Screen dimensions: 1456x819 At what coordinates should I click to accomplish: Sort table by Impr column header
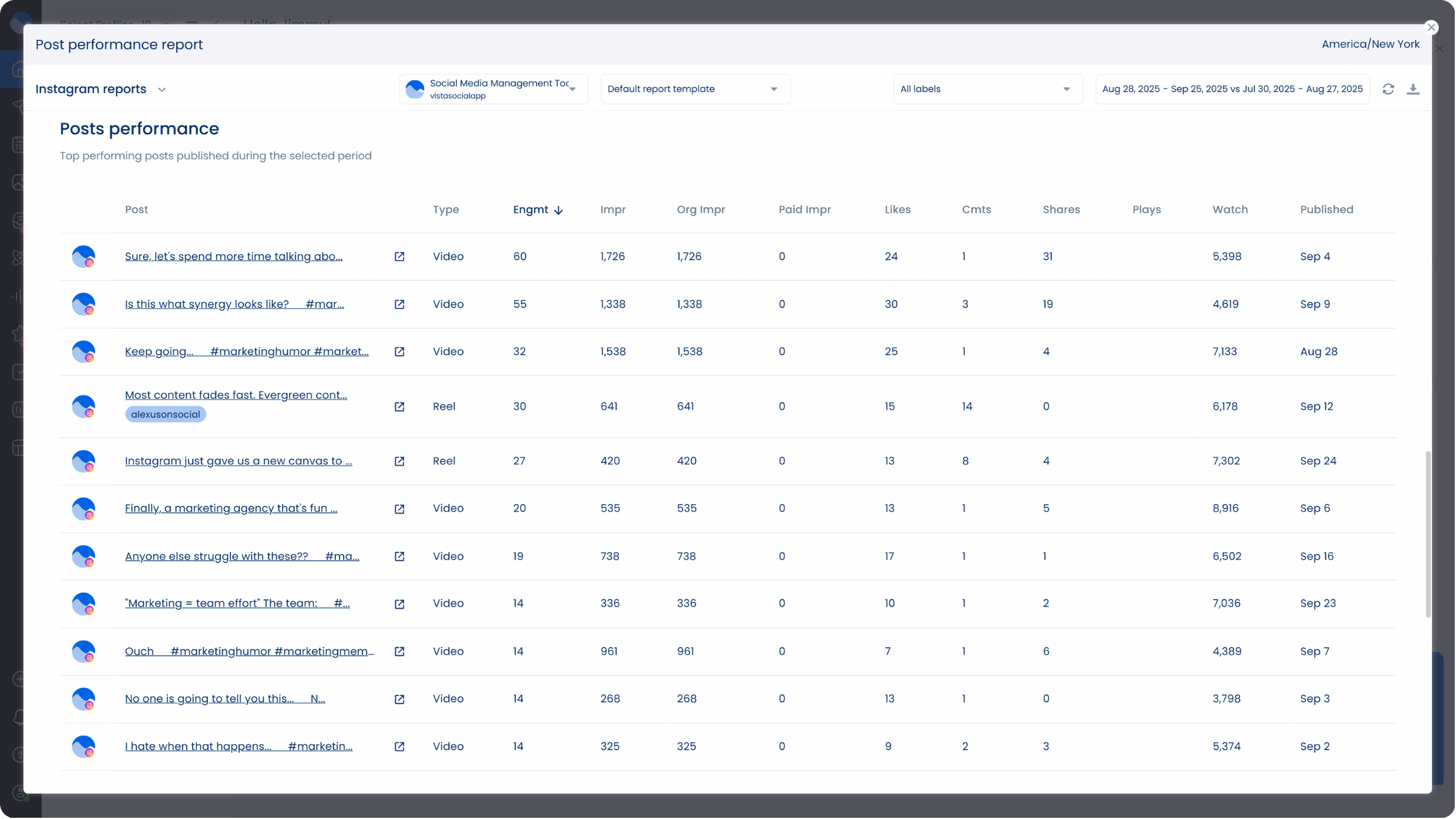(x=613, y=210)
